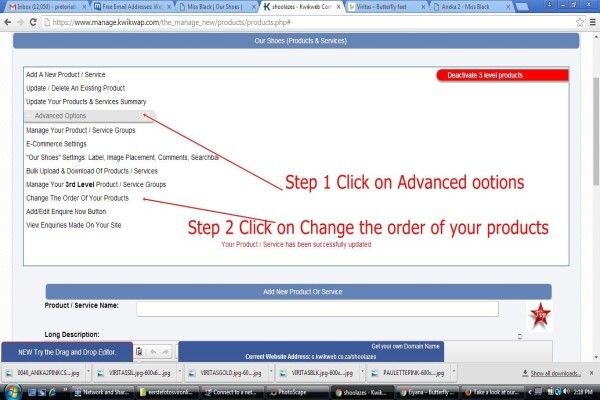The image size is (600, 400).
Task: Go back with the browser back arrow
Action: click(x=7, y=22)
